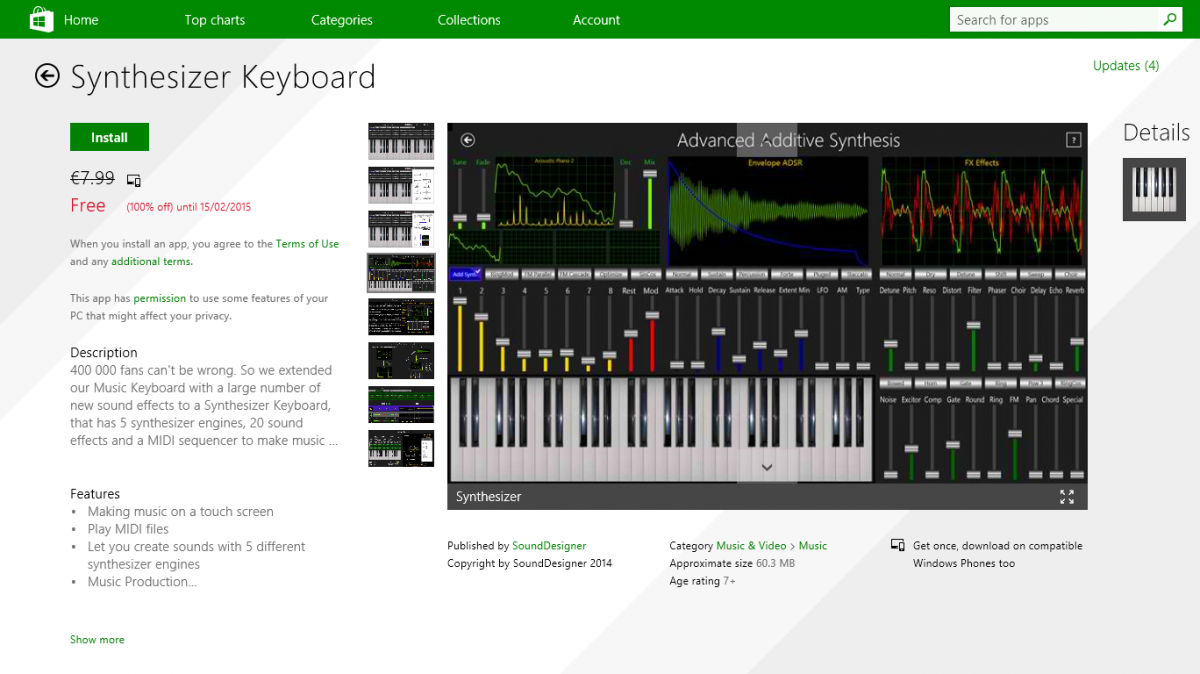
Task: Click the Sweep FX preset in the preview
Action: 1035,274
